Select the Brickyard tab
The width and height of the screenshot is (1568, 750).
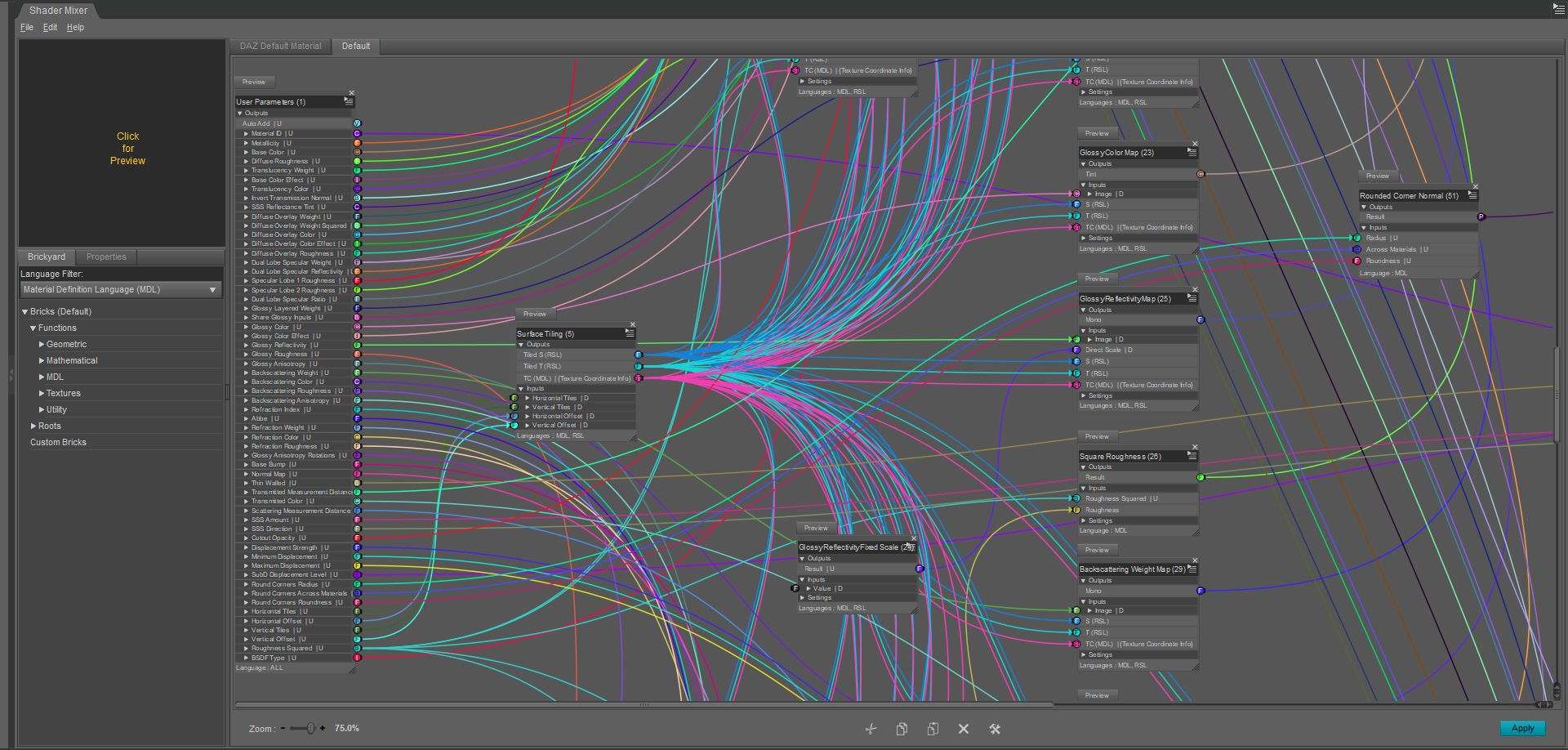[x=47, y=257]
